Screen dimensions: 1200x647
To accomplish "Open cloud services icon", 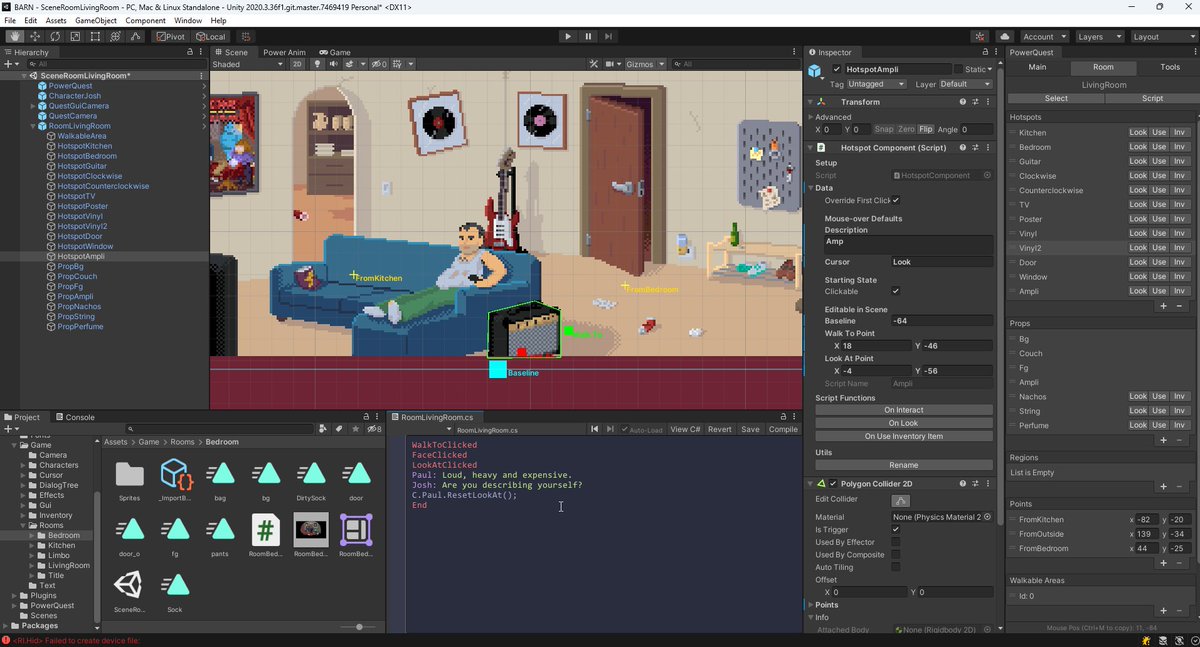I will [1006, 36].
